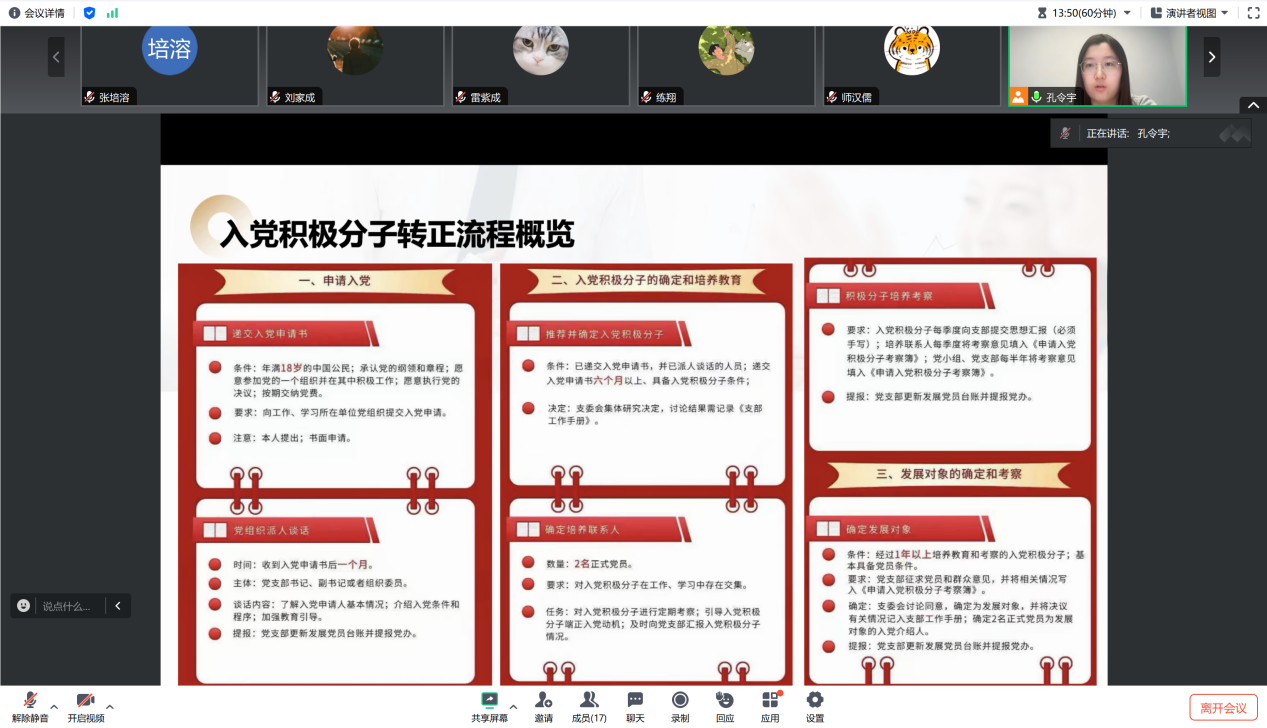
Task: Unmute microphone via 解除静音
Action: click(30, 706)
